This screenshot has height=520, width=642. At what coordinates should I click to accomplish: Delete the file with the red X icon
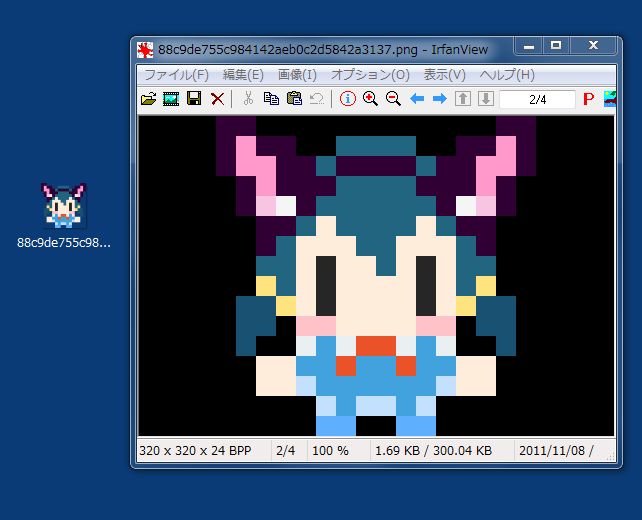click(x=217, y=99)
